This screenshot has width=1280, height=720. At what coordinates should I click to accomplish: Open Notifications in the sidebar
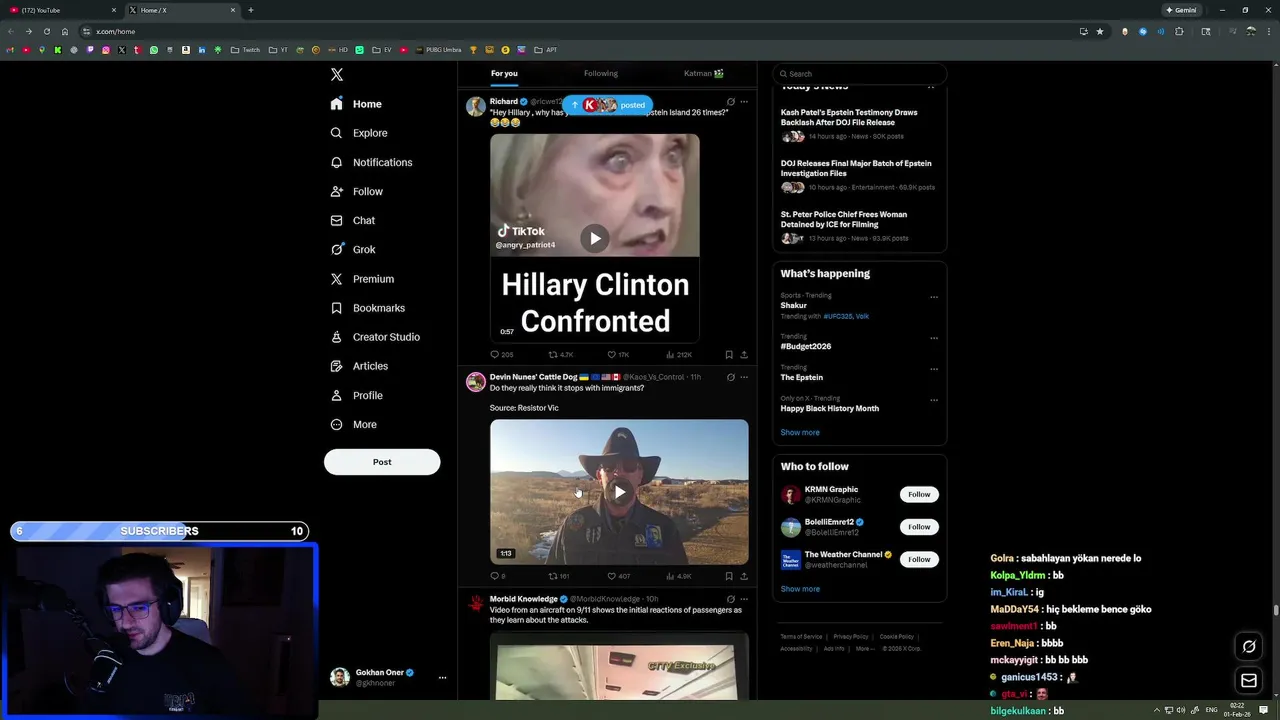pyautogui.click(x=371, y=162)
